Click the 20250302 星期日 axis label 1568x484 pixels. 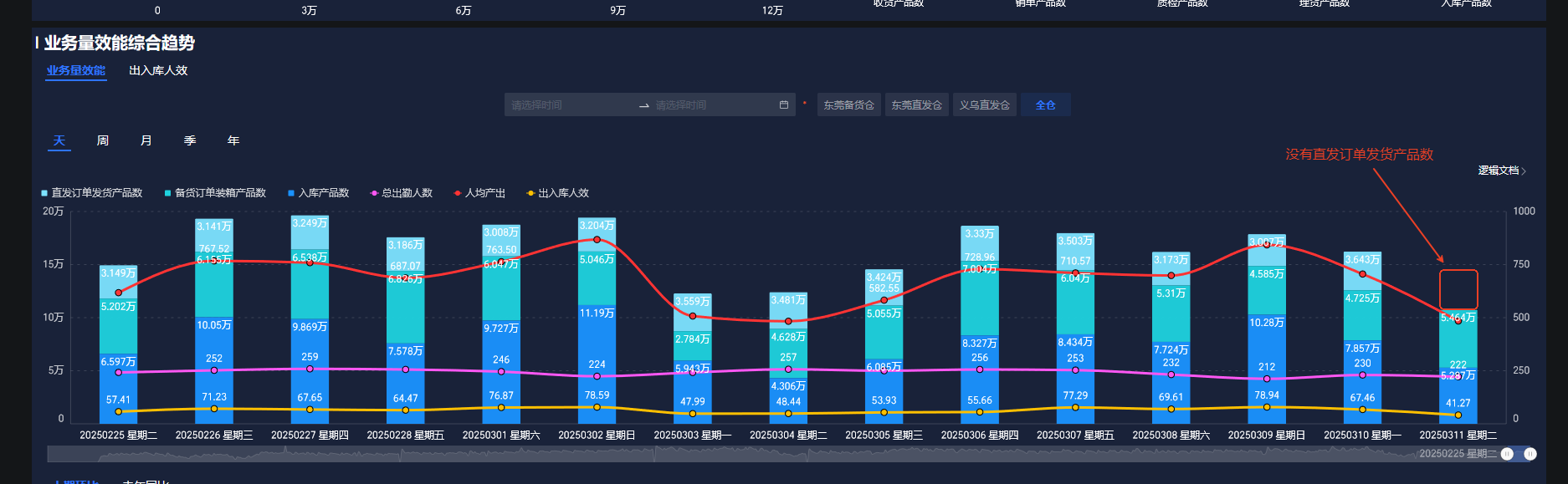point(597,435)
